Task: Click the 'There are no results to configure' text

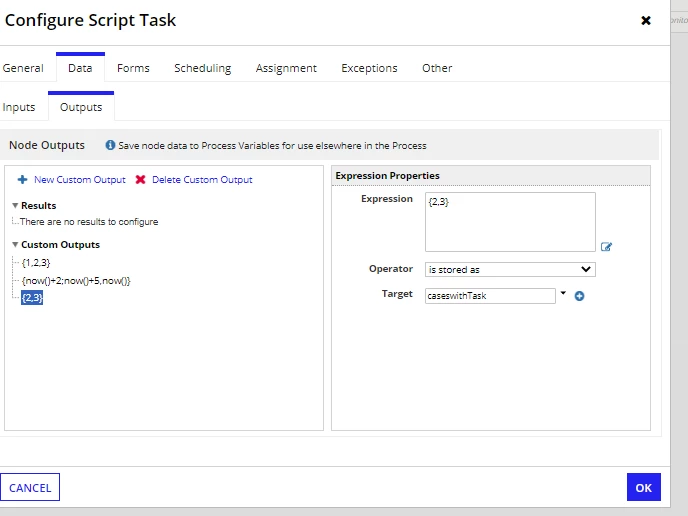Action: 89,222
